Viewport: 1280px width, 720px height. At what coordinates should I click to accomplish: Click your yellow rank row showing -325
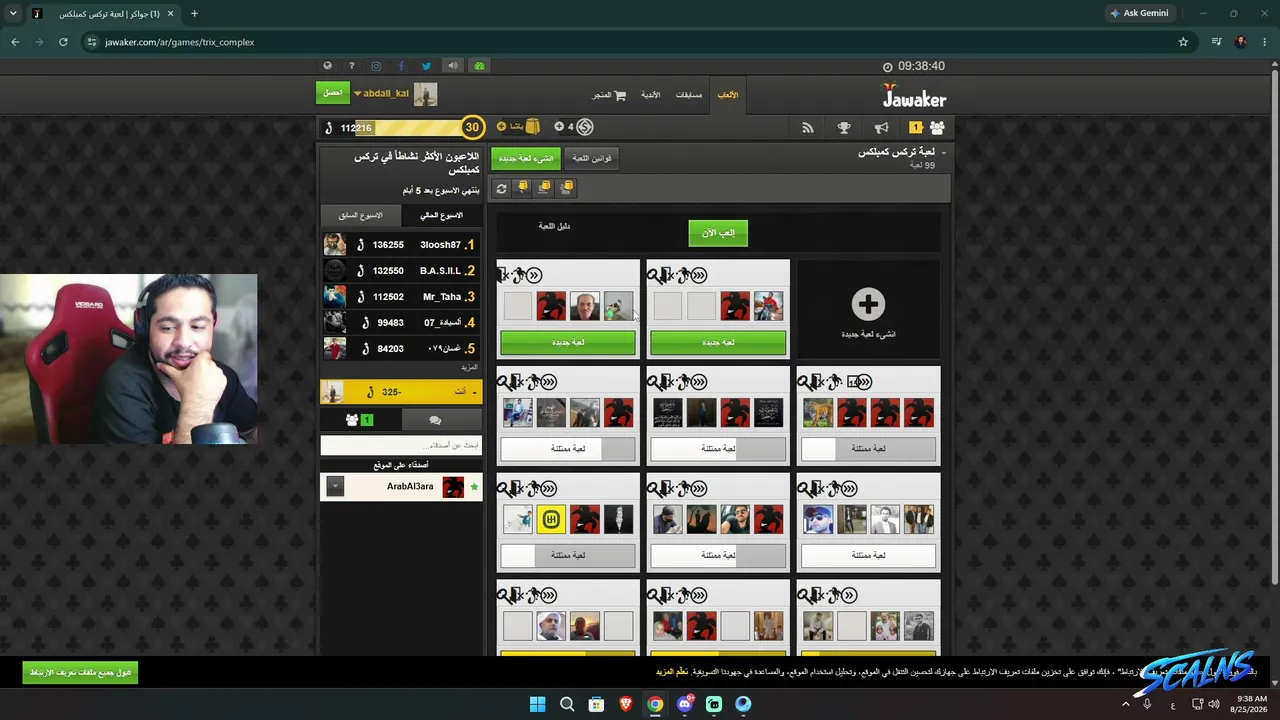coord(401,392)
